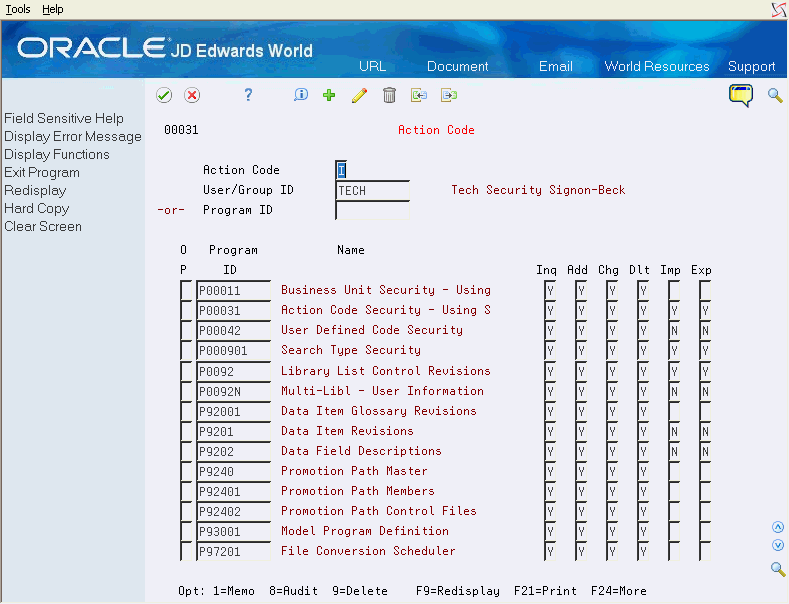Click the trash can Delete icon
This screenshot has width=789, height=604.
389,95
